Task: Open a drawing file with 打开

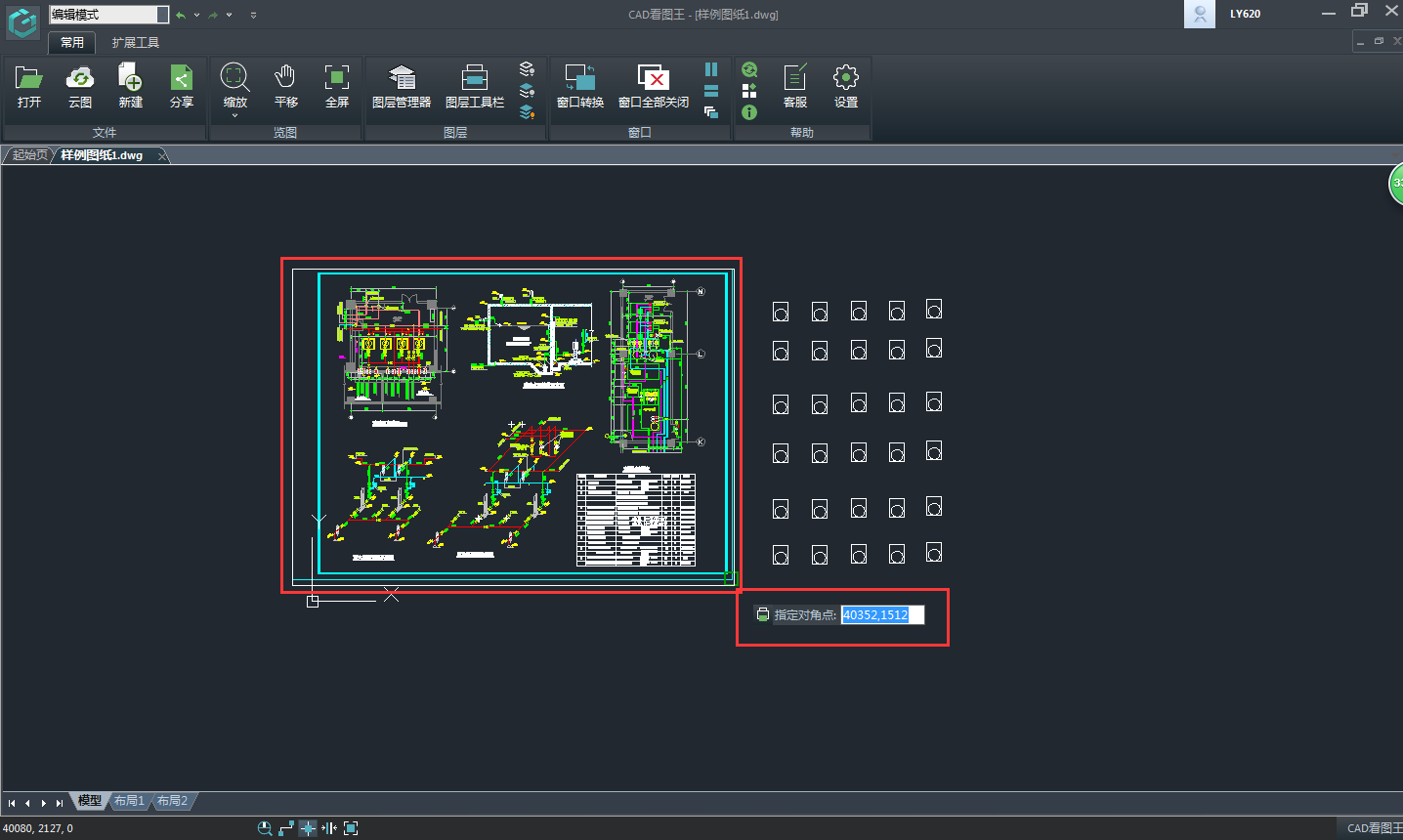Action: click(29, 86)
